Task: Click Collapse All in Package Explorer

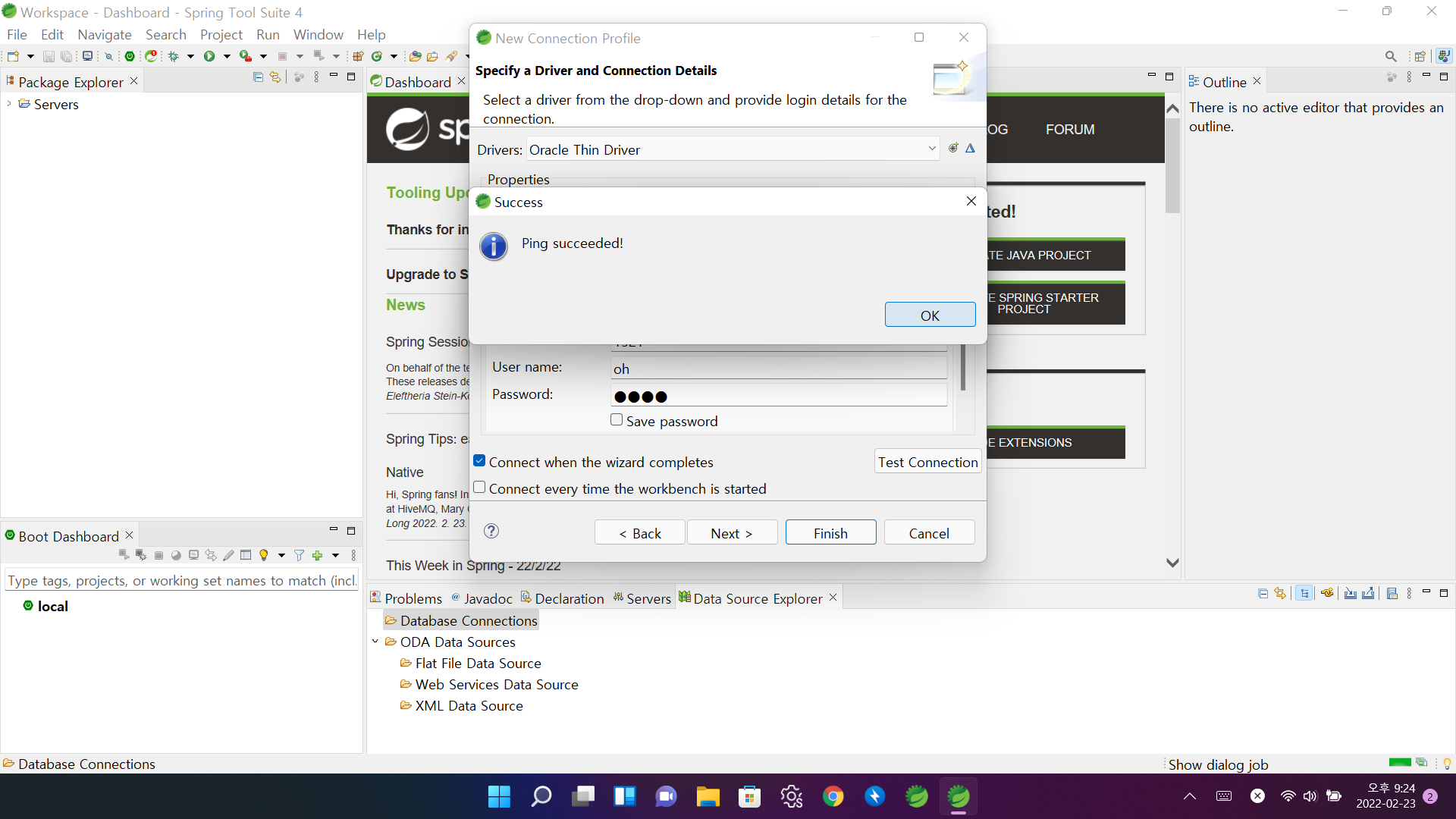Action: 258,77
